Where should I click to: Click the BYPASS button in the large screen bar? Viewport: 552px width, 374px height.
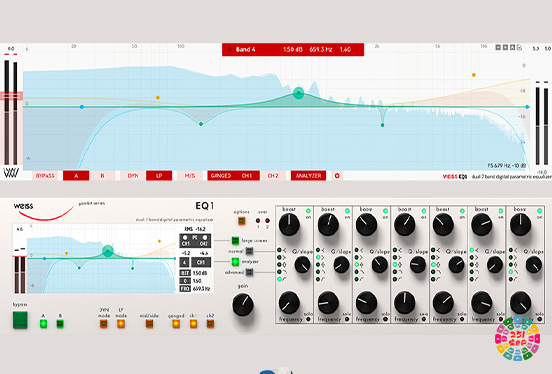(x=45, y=175)
